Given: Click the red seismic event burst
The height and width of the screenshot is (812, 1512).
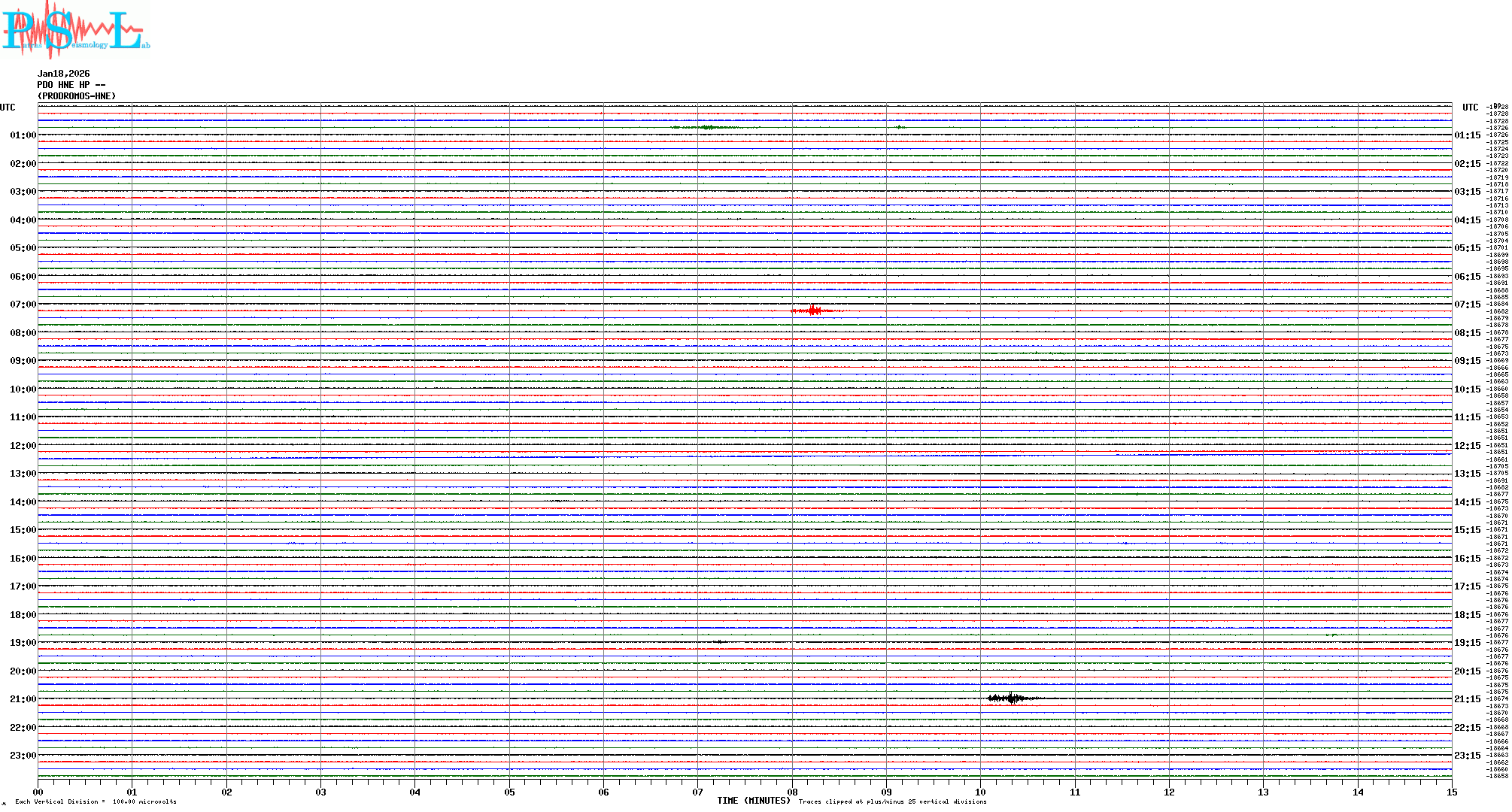Looking at the screenshot, I should pos(814,311).
